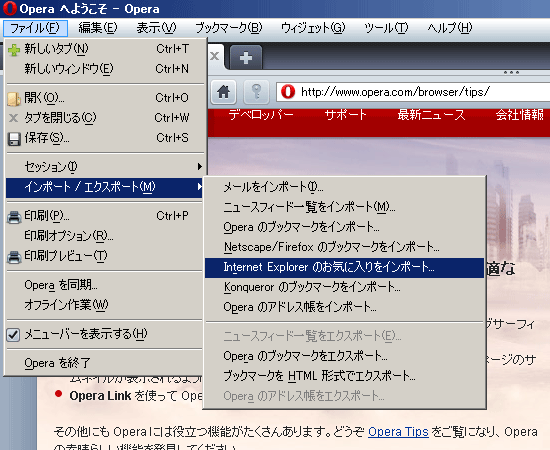
Task: Click the key password wand button
Action: (x=256, y=92)
